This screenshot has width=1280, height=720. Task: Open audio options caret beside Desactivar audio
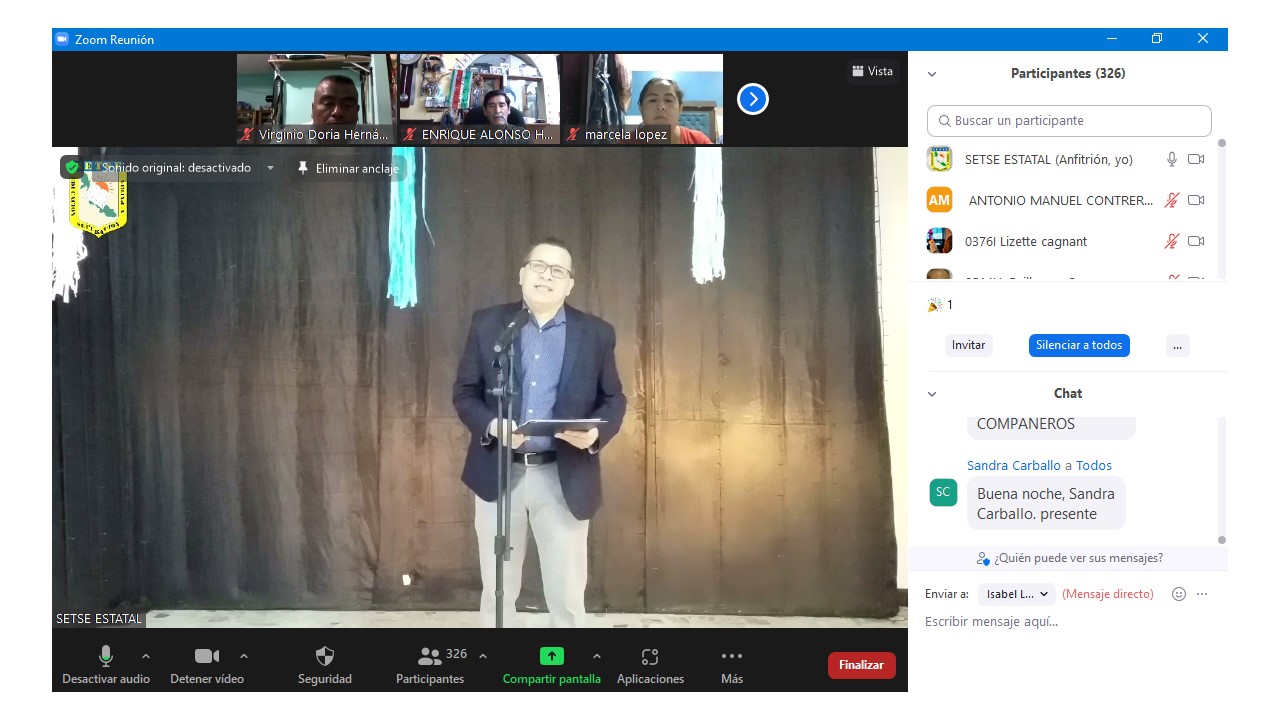coord(146,656)
